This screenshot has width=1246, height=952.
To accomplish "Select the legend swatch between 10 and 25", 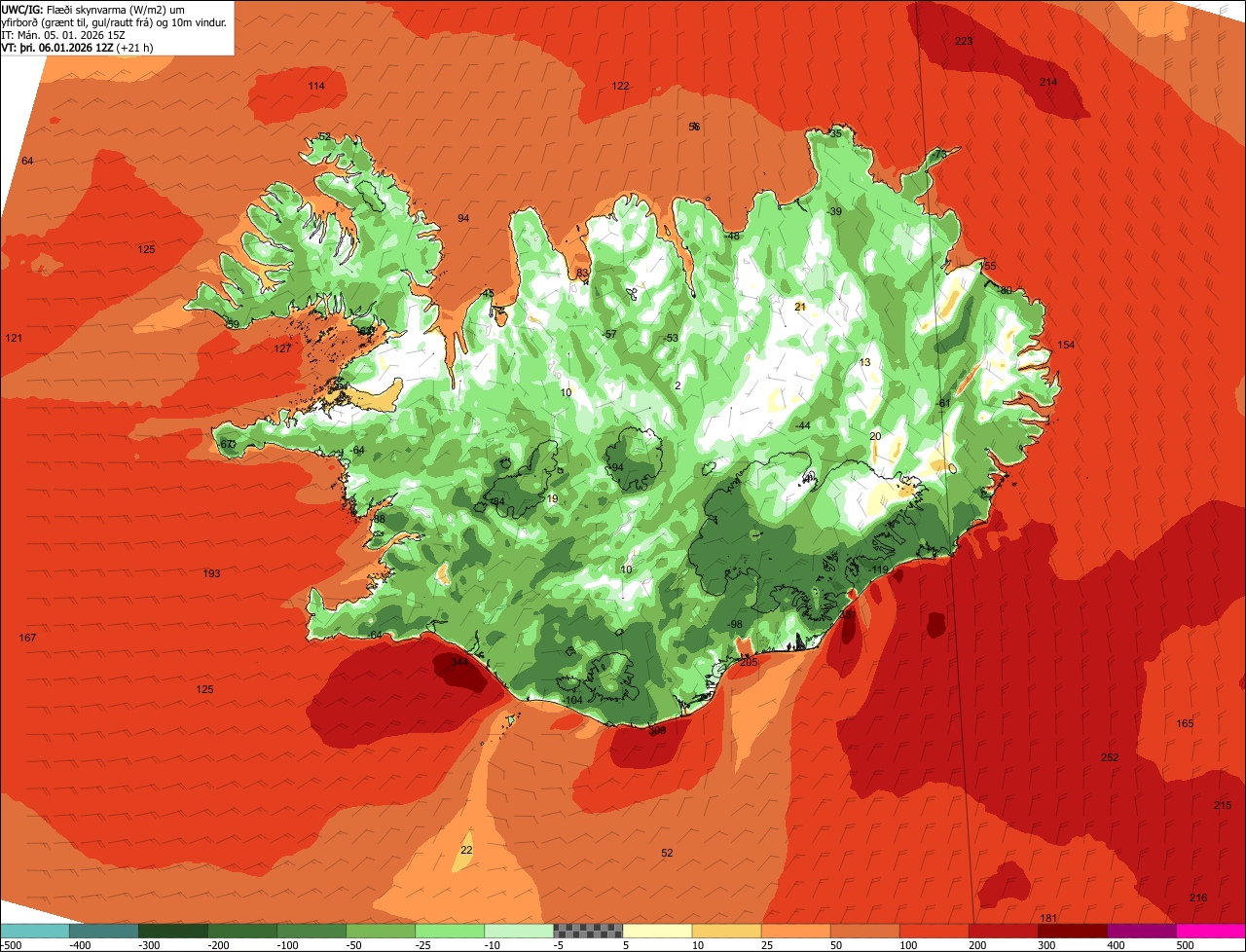I will click(x=726, y=932).
